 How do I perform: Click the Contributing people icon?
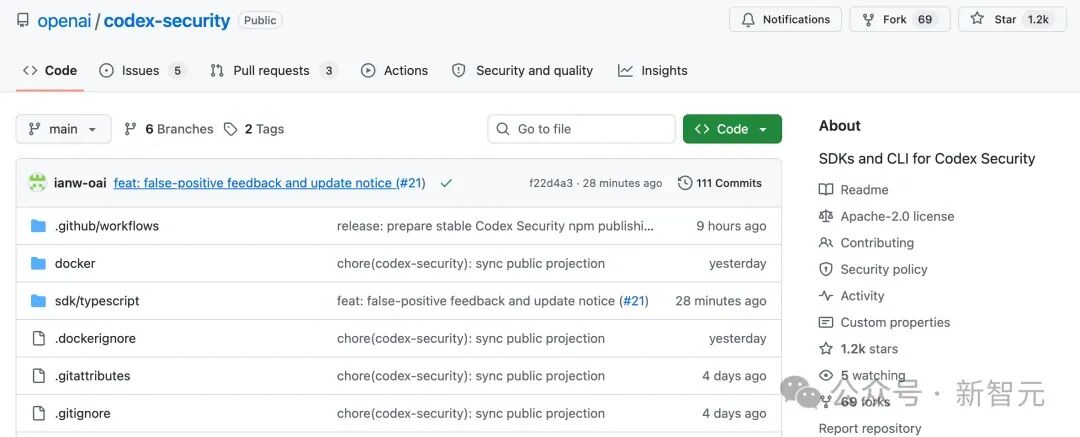pos(826,243)
